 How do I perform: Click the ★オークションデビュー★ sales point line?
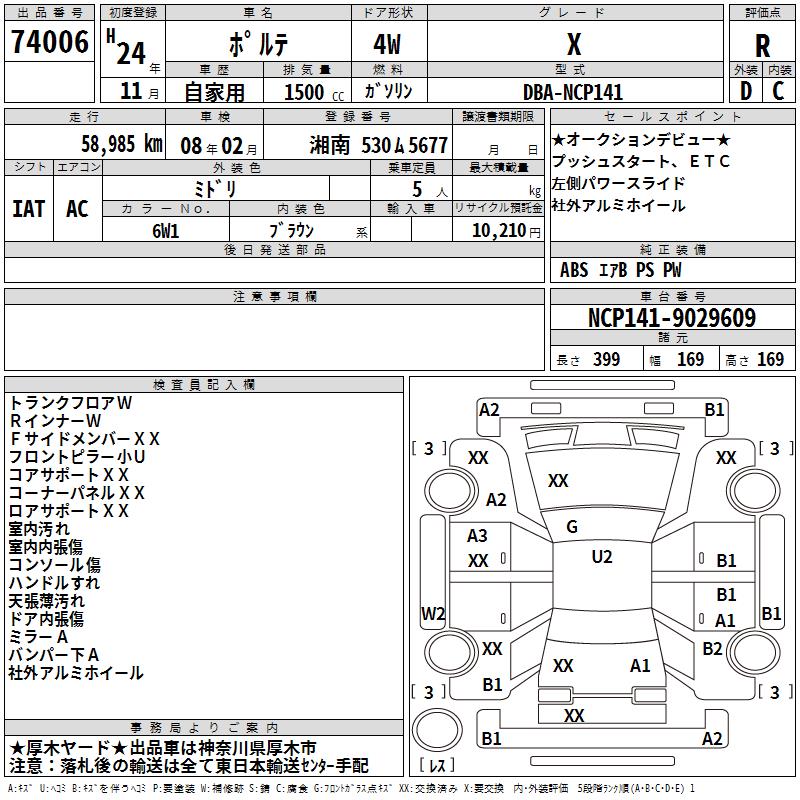point(641,139)
